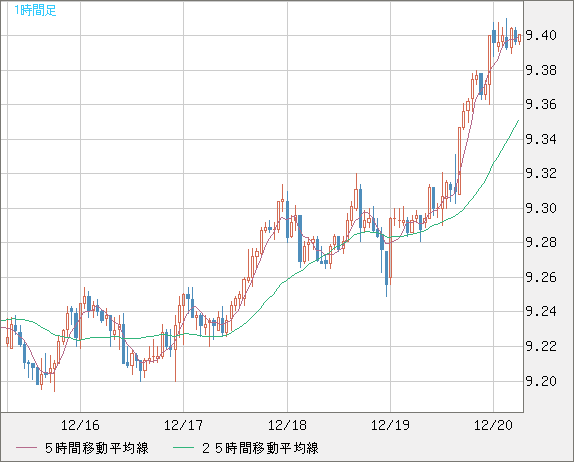Click the 9.24 price axis label

click(x=541, y=312)
